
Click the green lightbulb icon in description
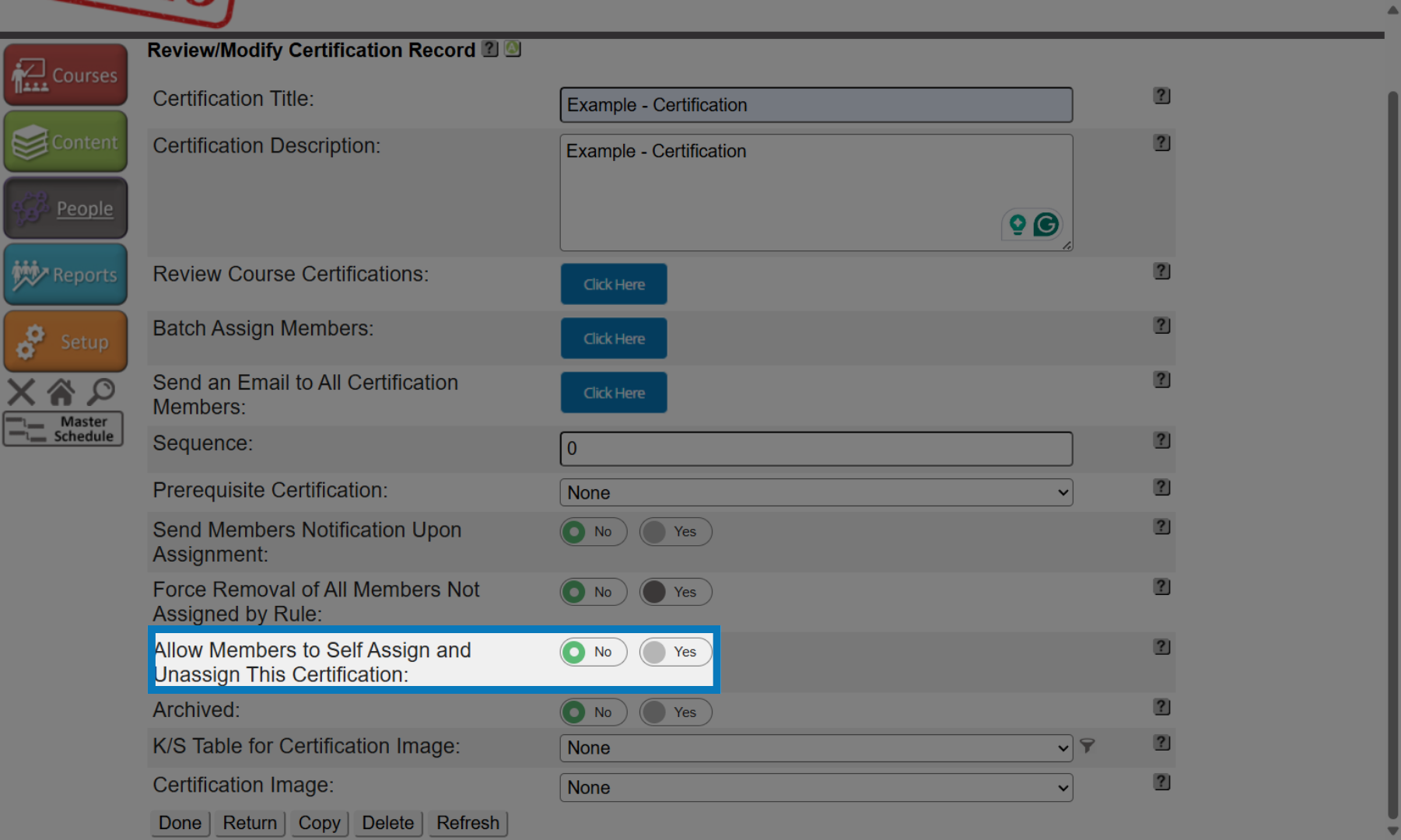[1017, 225]
